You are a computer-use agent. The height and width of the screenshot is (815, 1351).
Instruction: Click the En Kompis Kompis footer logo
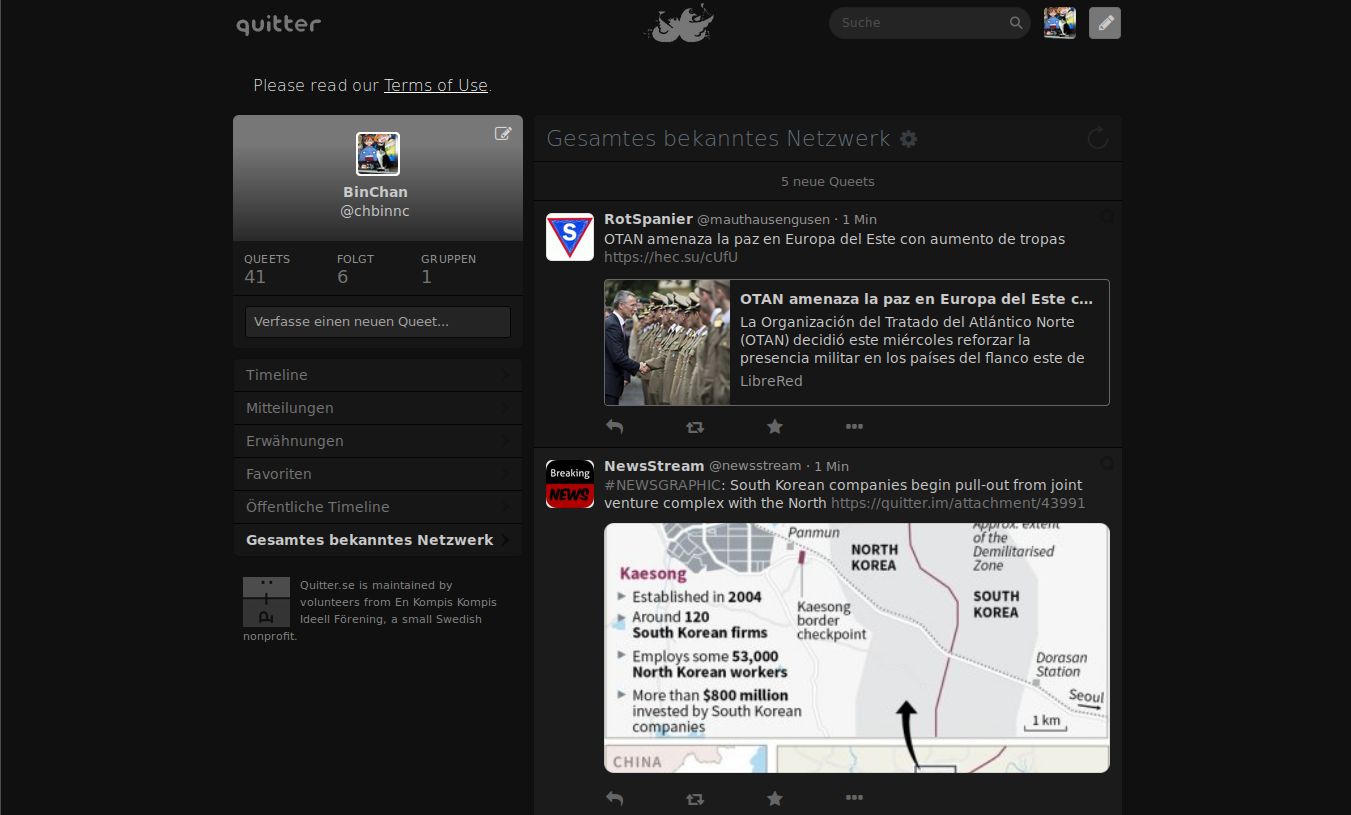tap(266, 602)
